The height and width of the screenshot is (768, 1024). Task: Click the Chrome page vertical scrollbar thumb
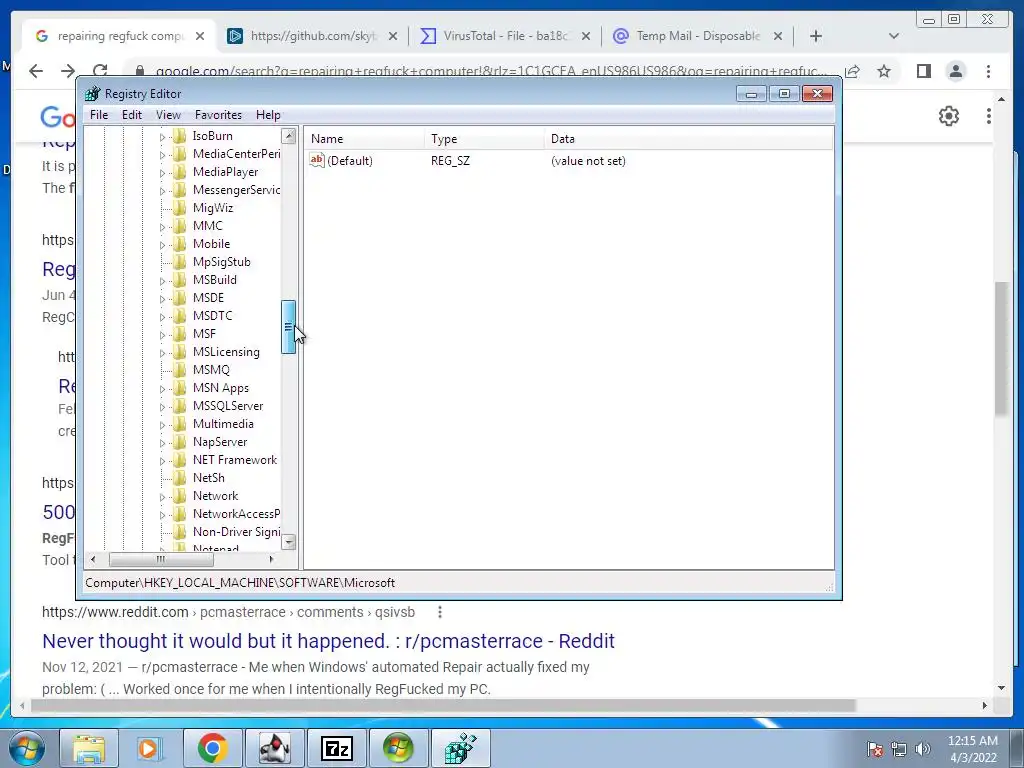coord(1001,348)
